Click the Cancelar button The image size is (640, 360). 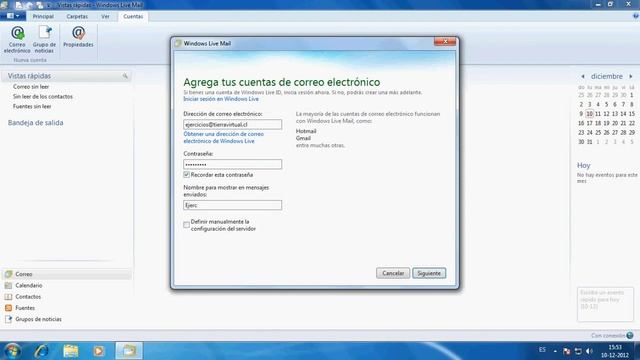393,273
